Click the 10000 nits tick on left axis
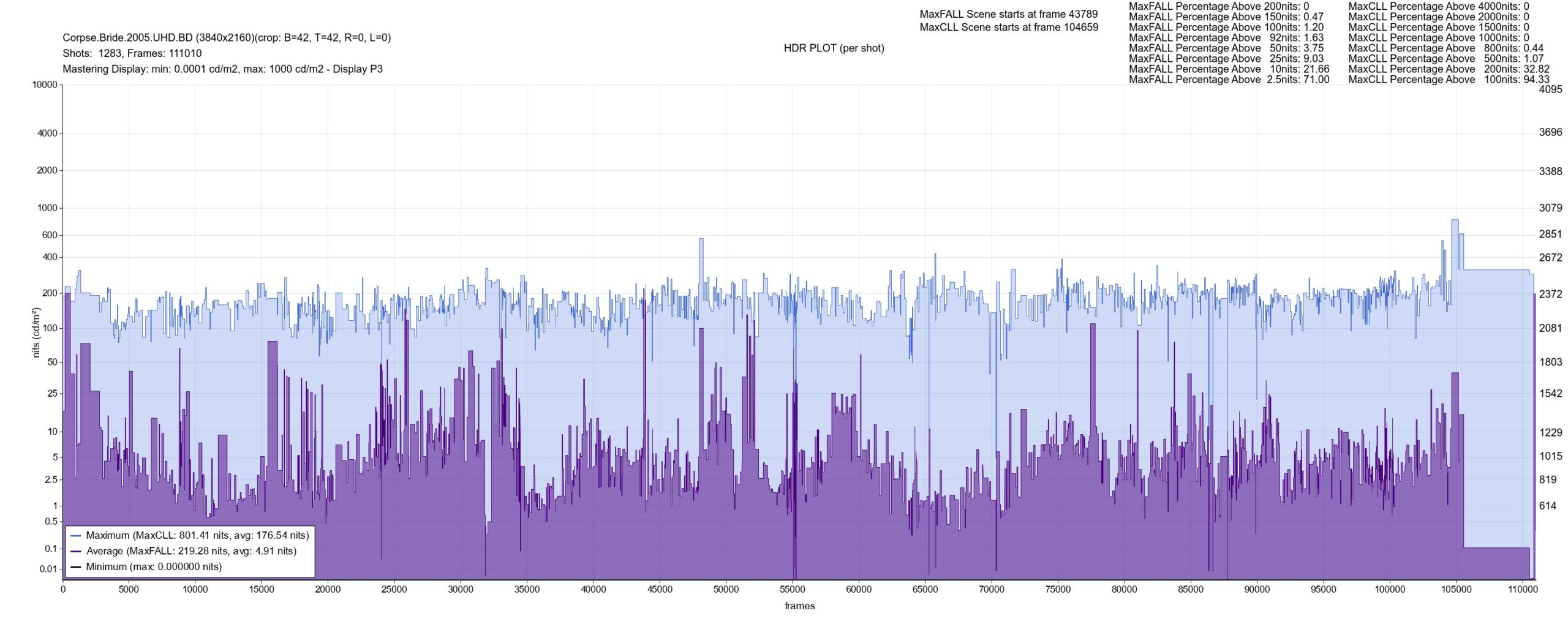 pos(45,85)
